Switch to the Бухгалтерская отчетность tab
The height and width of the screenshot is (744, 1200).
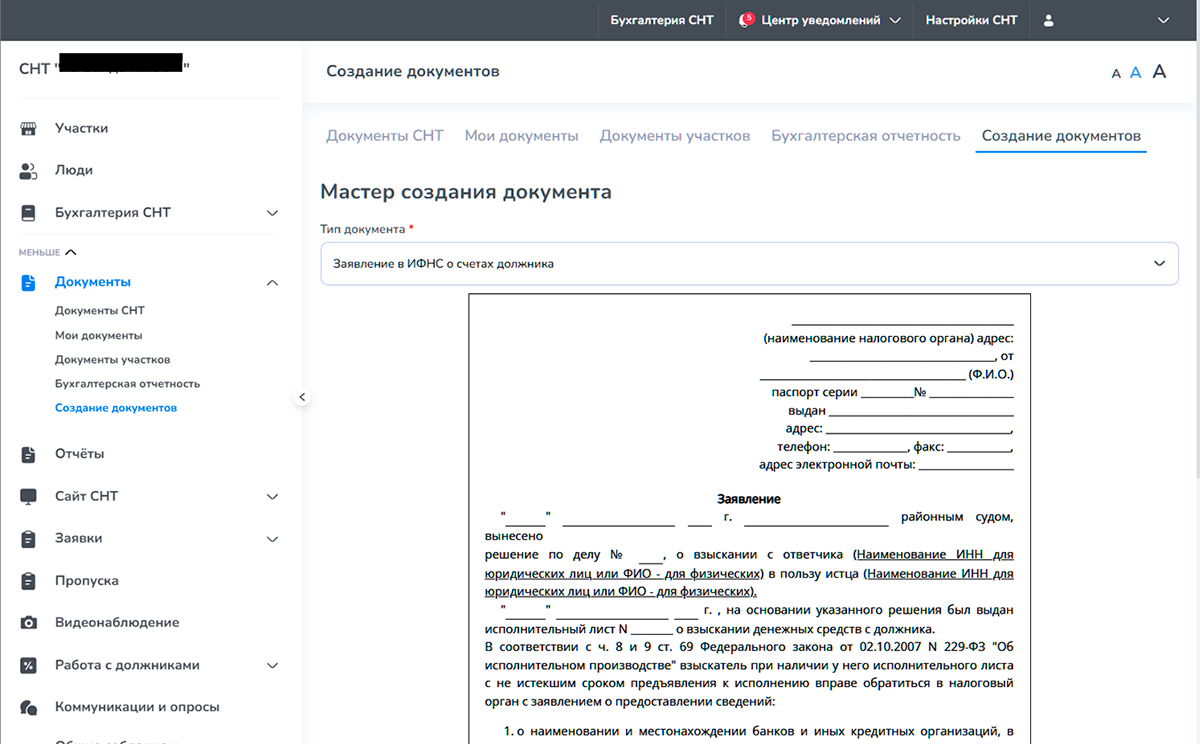[866, 136]
